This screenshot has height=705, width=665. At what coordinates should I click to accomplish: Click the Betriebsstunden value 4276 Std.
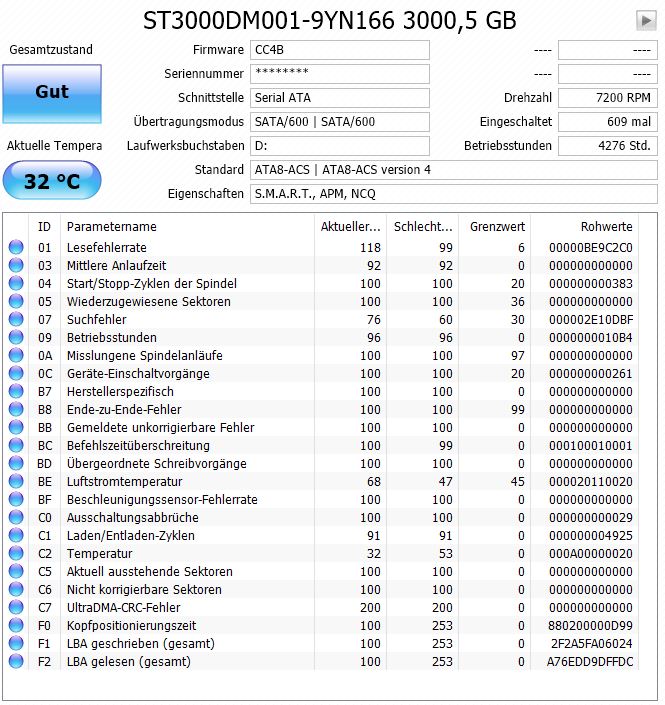pyautogui.click(x=608, y=146)
